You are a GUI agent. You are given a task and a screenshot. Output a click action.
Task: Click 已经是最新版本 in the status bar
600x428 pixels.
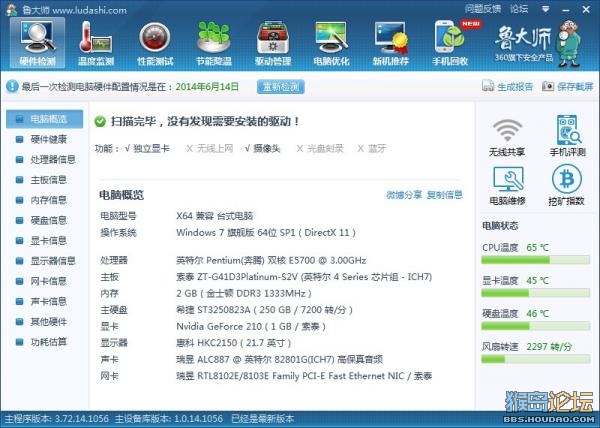coord(263,419)
